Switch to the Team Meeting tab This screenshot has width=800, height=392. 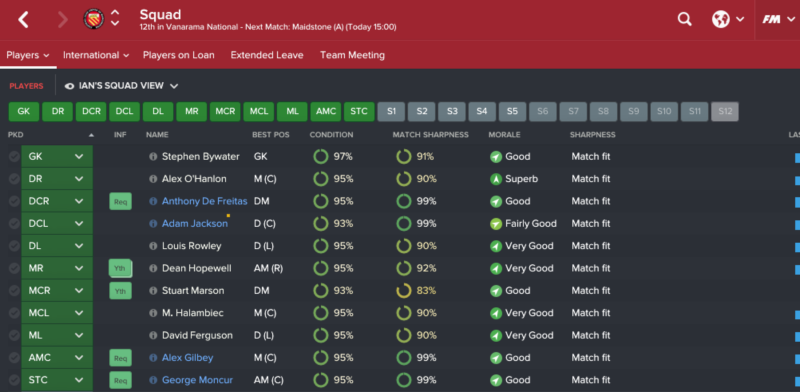point(352,55)
